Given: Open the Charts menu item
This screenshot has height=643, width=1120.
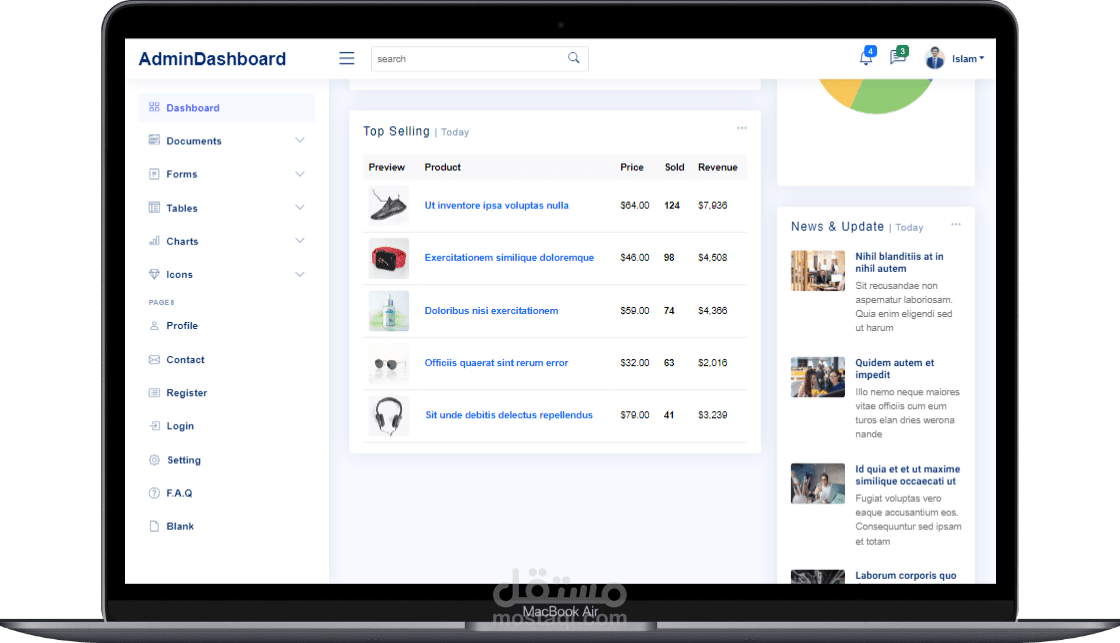Looking at the screenshot, I should tap(227, 241).
